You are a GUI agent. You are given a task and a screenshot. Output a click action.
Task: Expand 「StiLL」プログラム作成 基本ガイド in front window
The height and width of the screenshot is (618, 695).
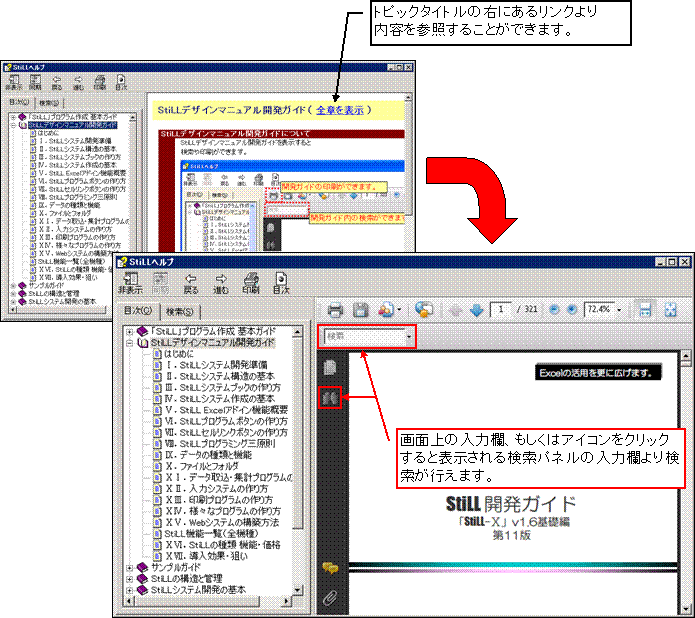[x=129, y=331]
